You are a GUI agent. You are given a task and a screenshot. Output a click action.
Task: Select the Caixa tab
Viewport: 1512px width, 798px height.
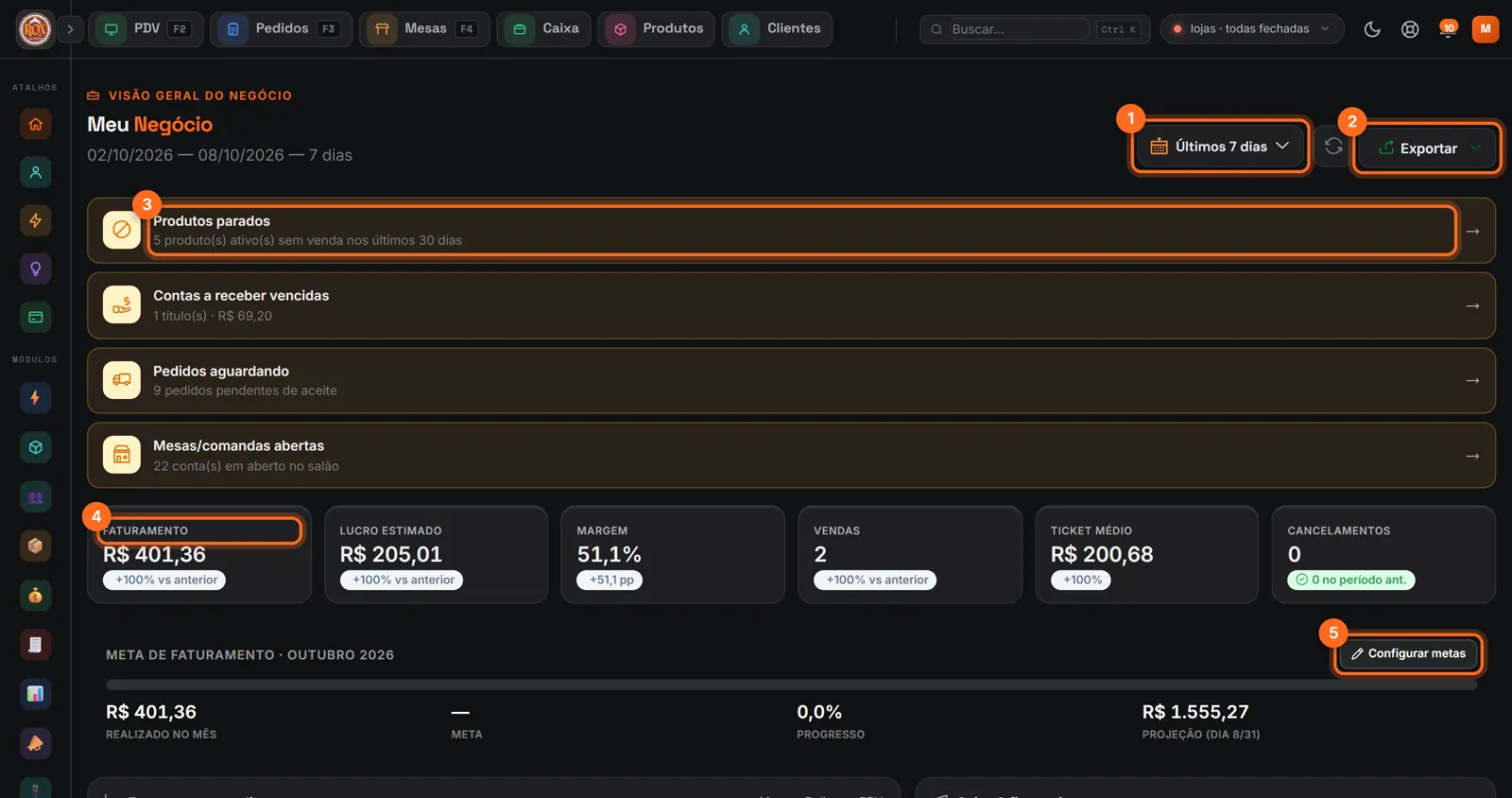[x=544, y=29]
